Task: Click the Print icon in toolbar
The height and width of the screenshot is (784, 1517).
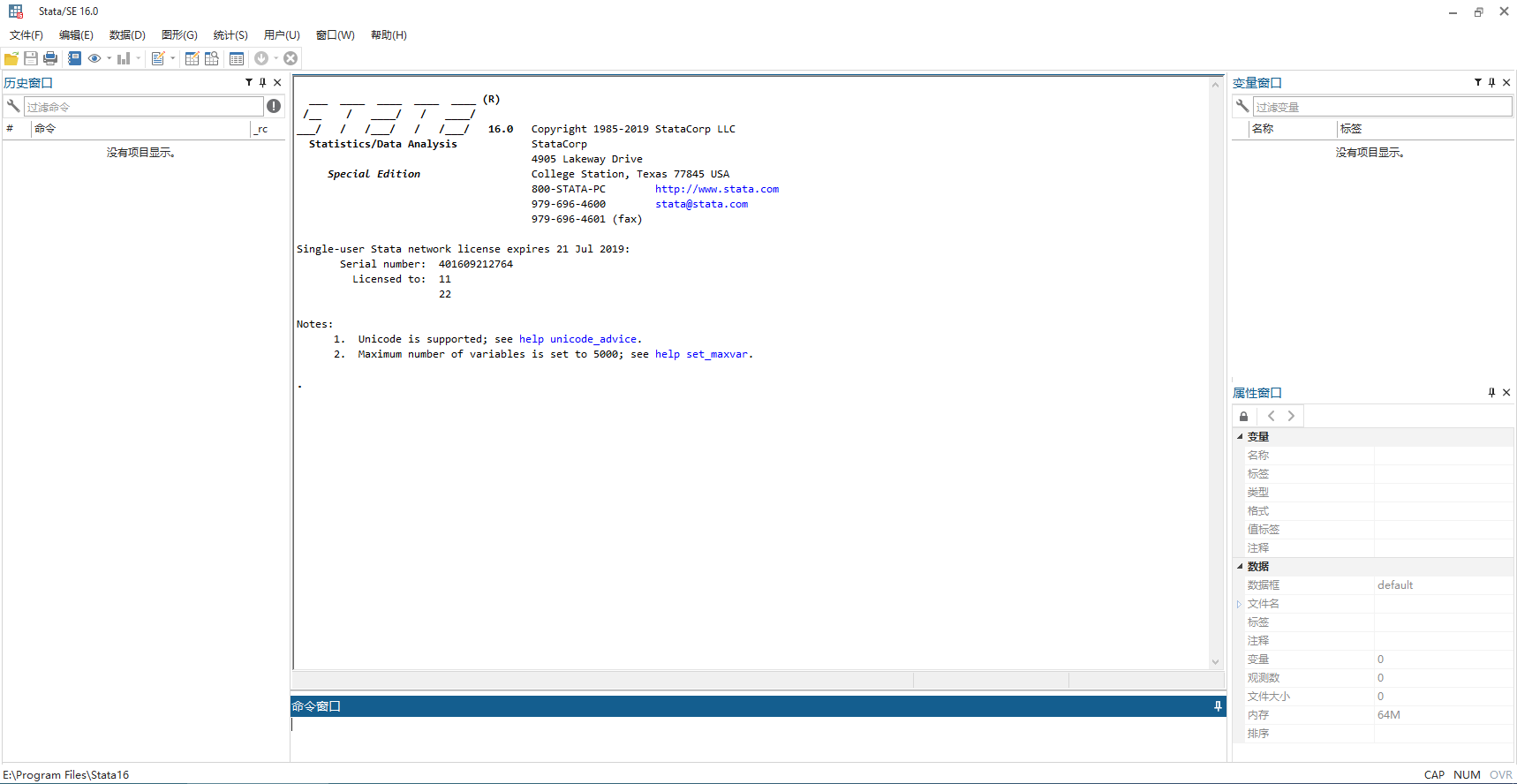Action: 50,58
